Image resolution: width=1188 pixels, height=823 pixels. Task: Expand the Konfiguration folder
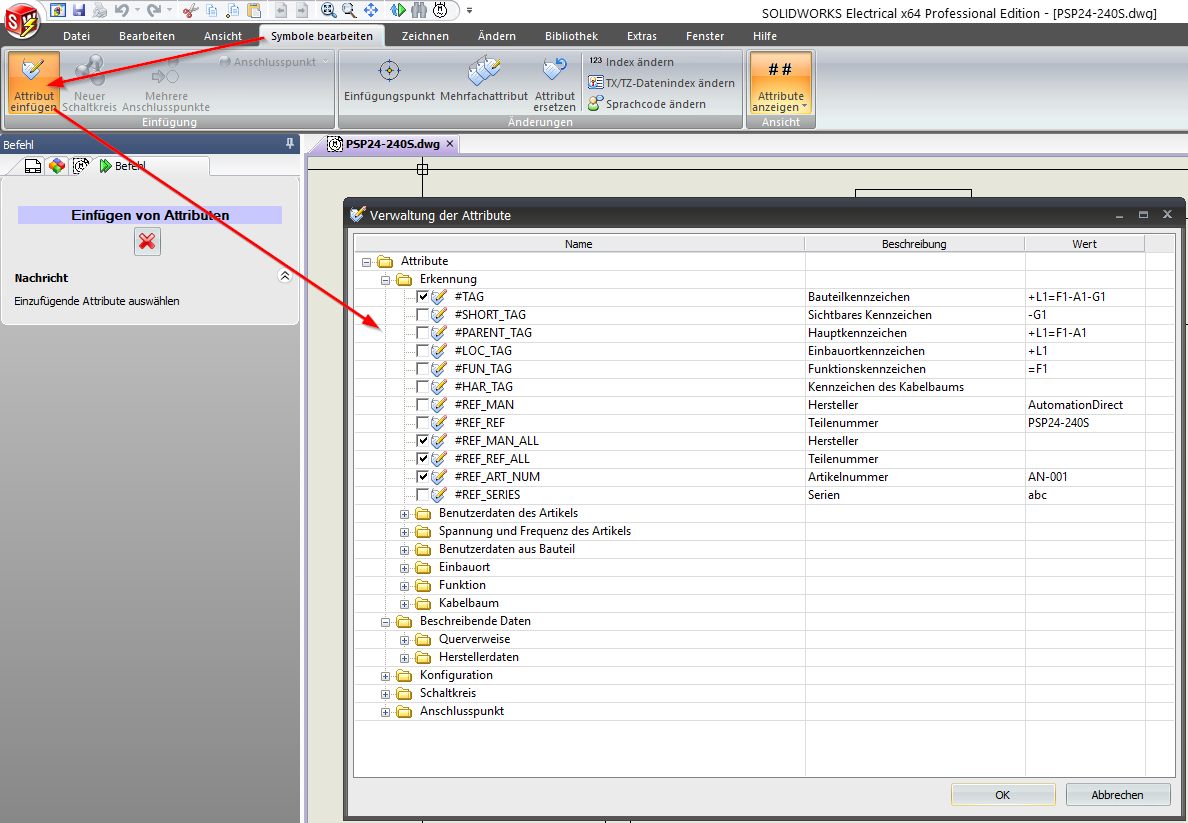[386, 676]
